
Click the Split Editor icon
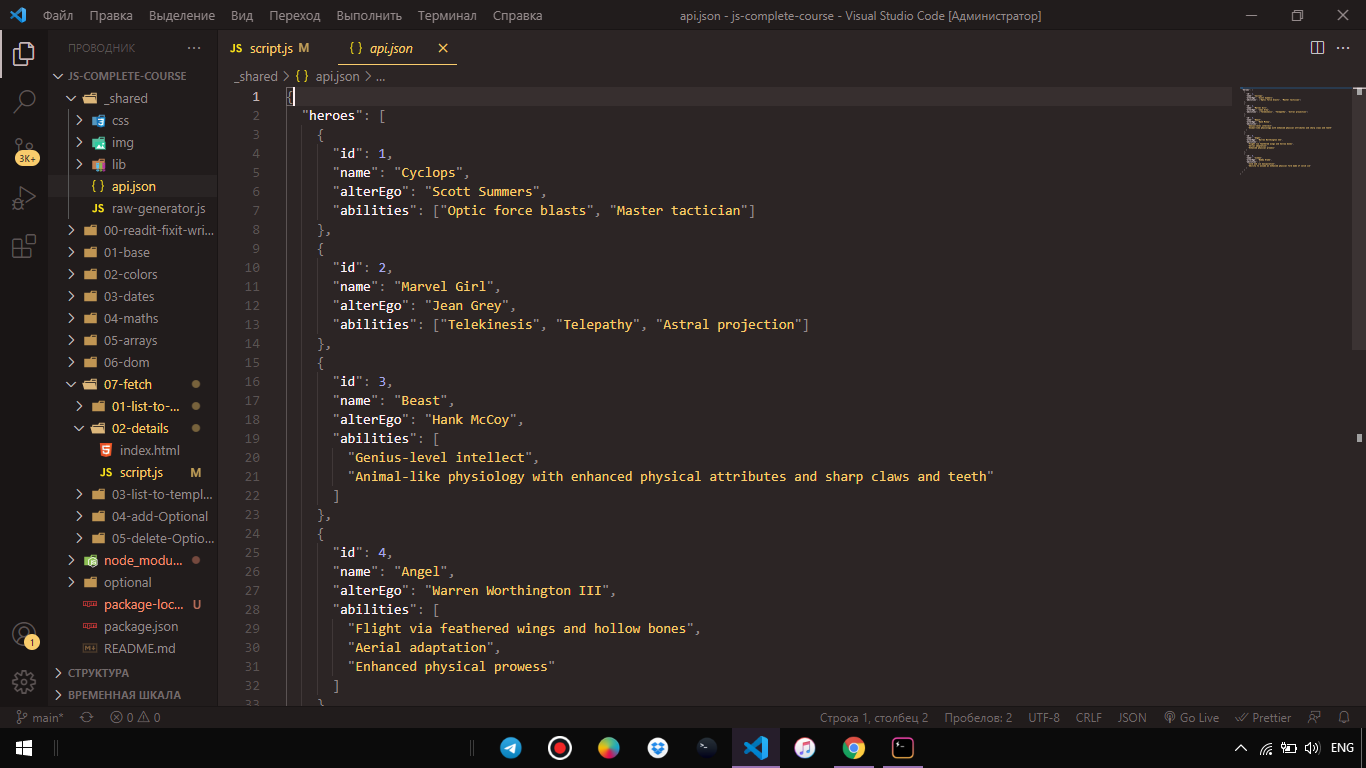[x=1317, y=48]
